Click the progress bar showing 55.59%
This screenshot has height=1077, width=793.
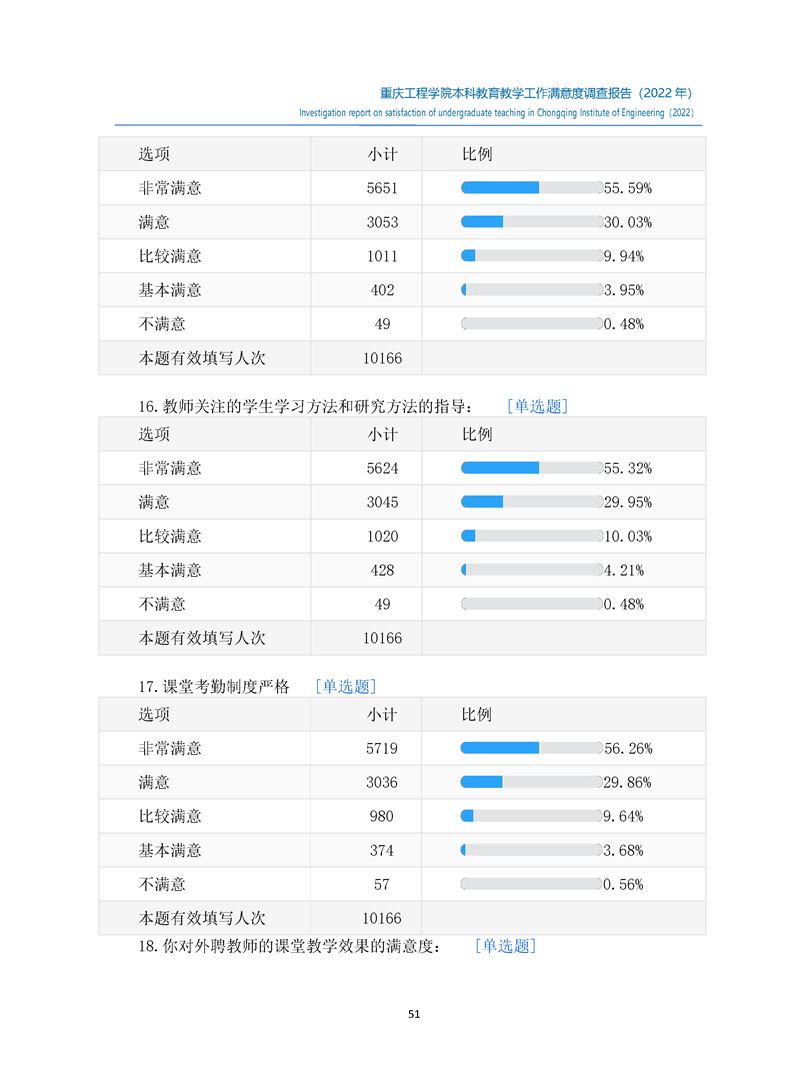[531, 187]
